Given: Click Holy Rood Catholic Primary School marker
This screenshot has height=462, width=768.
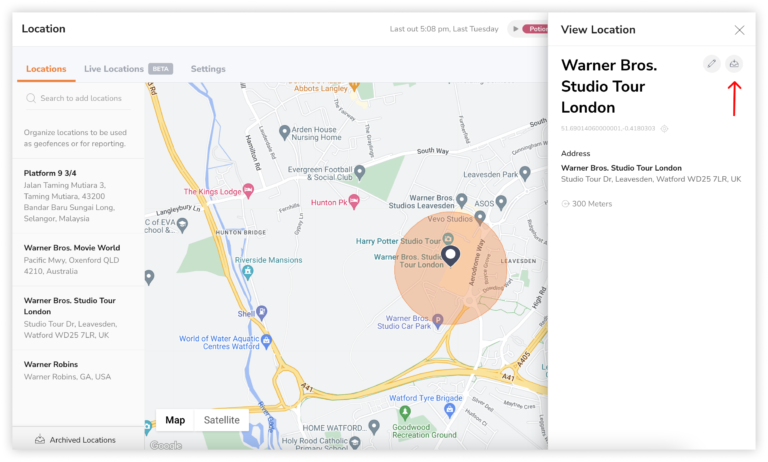Looking at the screenshot, I should (355, 442).
